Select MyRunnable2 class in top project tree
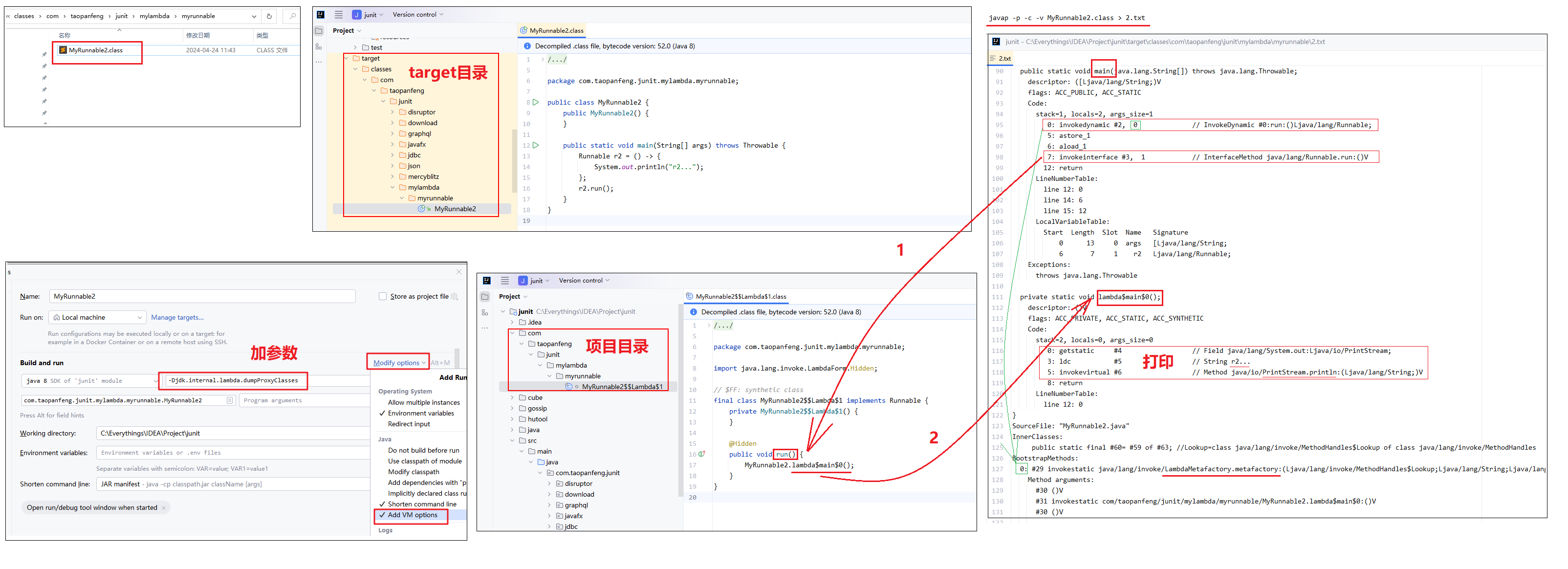This screenshot has height=569, width=1568. pyautogui.click(x=455, y=209)
